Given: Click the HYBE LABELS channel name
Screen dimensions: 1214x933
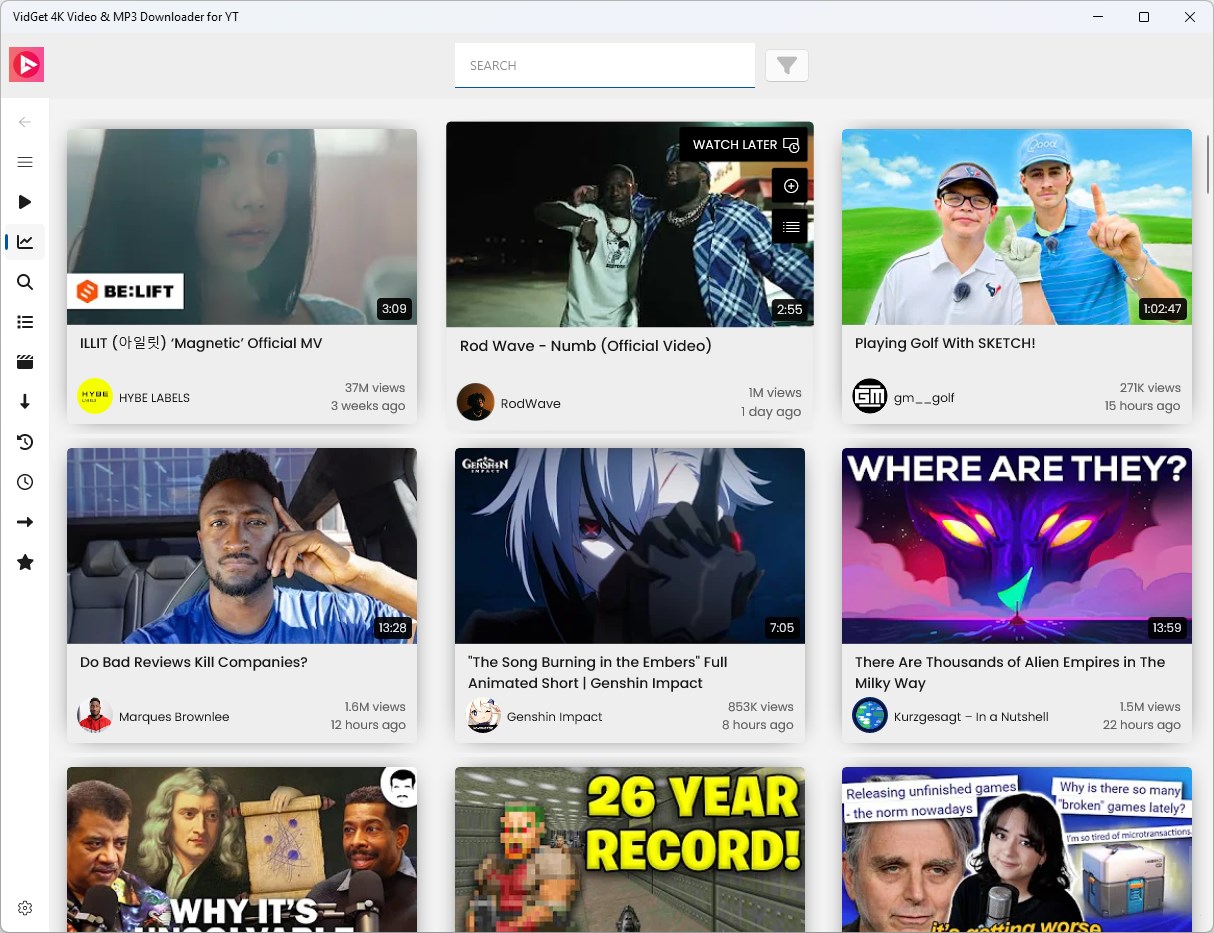Looking at the screenshot, I should [x=154, y=397].
